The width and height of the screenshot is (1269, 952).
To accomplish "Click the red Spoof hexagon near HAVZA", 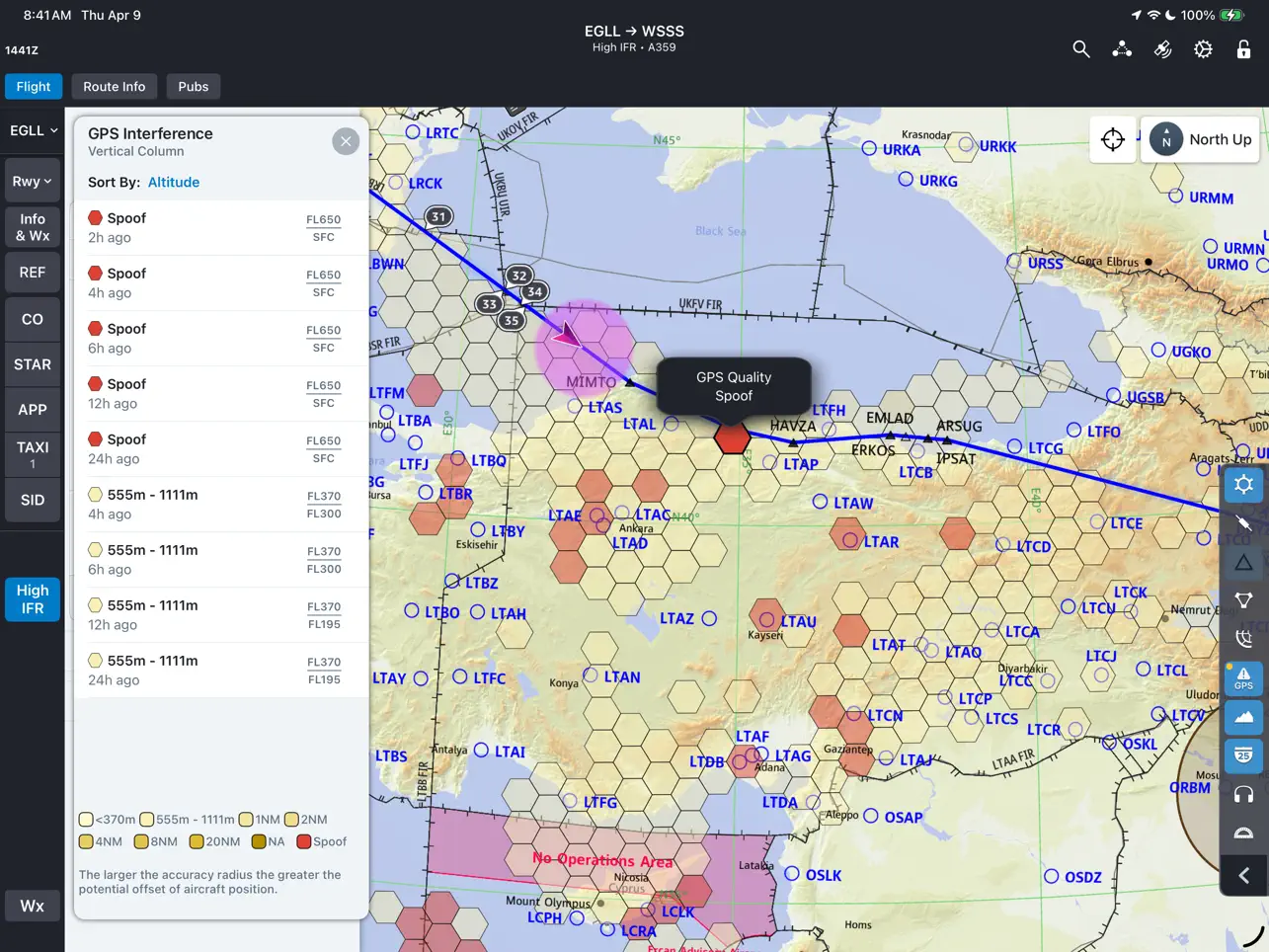I will [733, 436].
